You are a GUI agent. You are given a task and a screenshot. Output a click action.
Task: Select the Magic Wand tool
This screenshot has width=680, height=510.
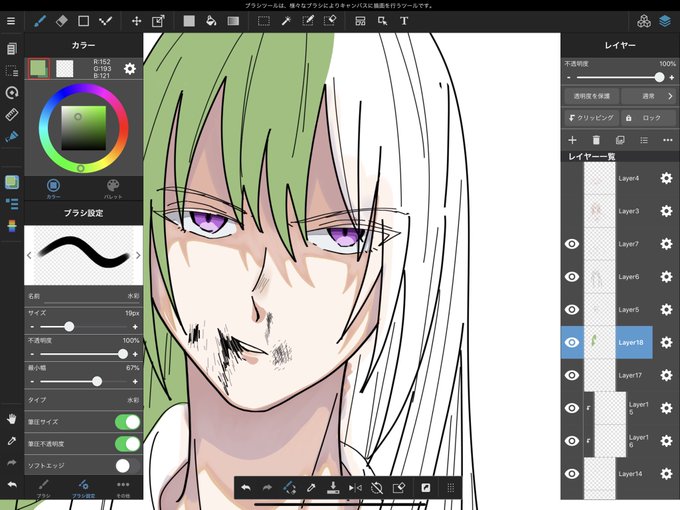click(x=286, y=21)
